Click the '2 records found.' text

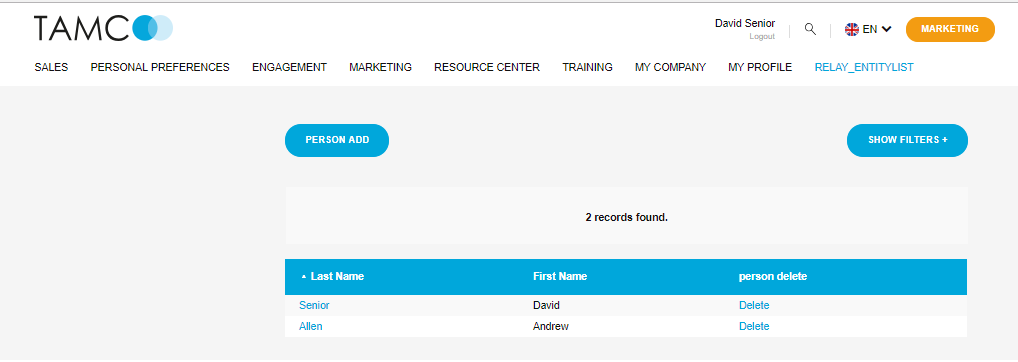point(627,217)
